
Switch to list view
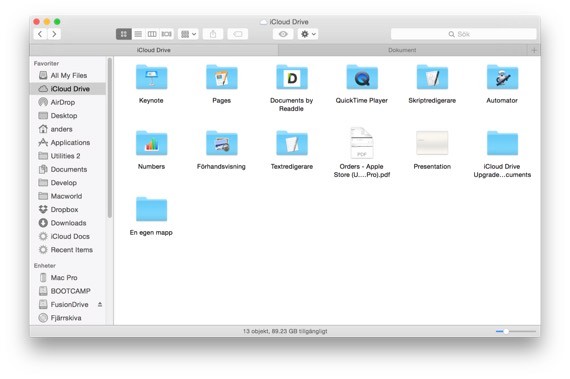[138, 34]
